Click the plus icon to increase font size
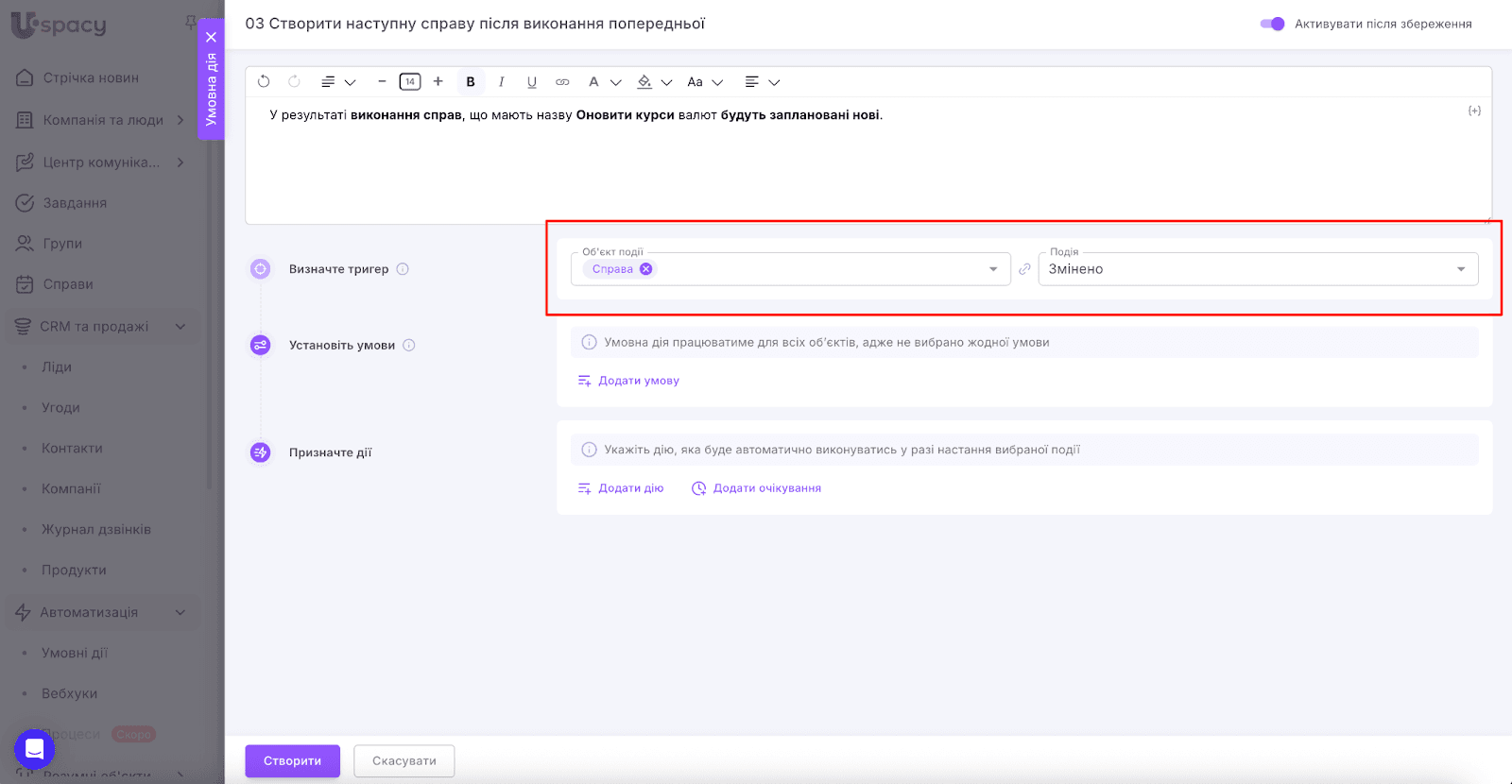Viewport: 1512px width, 784px height. (x=438, y=82)
